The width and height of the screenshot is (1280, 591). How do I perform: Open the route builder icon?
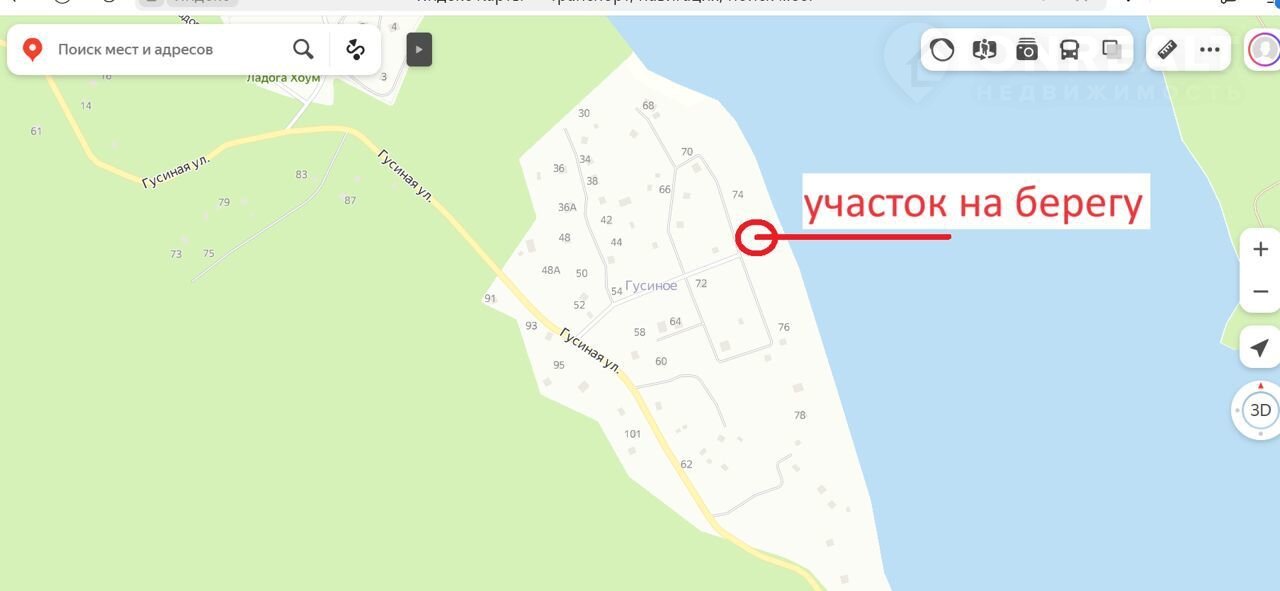[355, 49]
